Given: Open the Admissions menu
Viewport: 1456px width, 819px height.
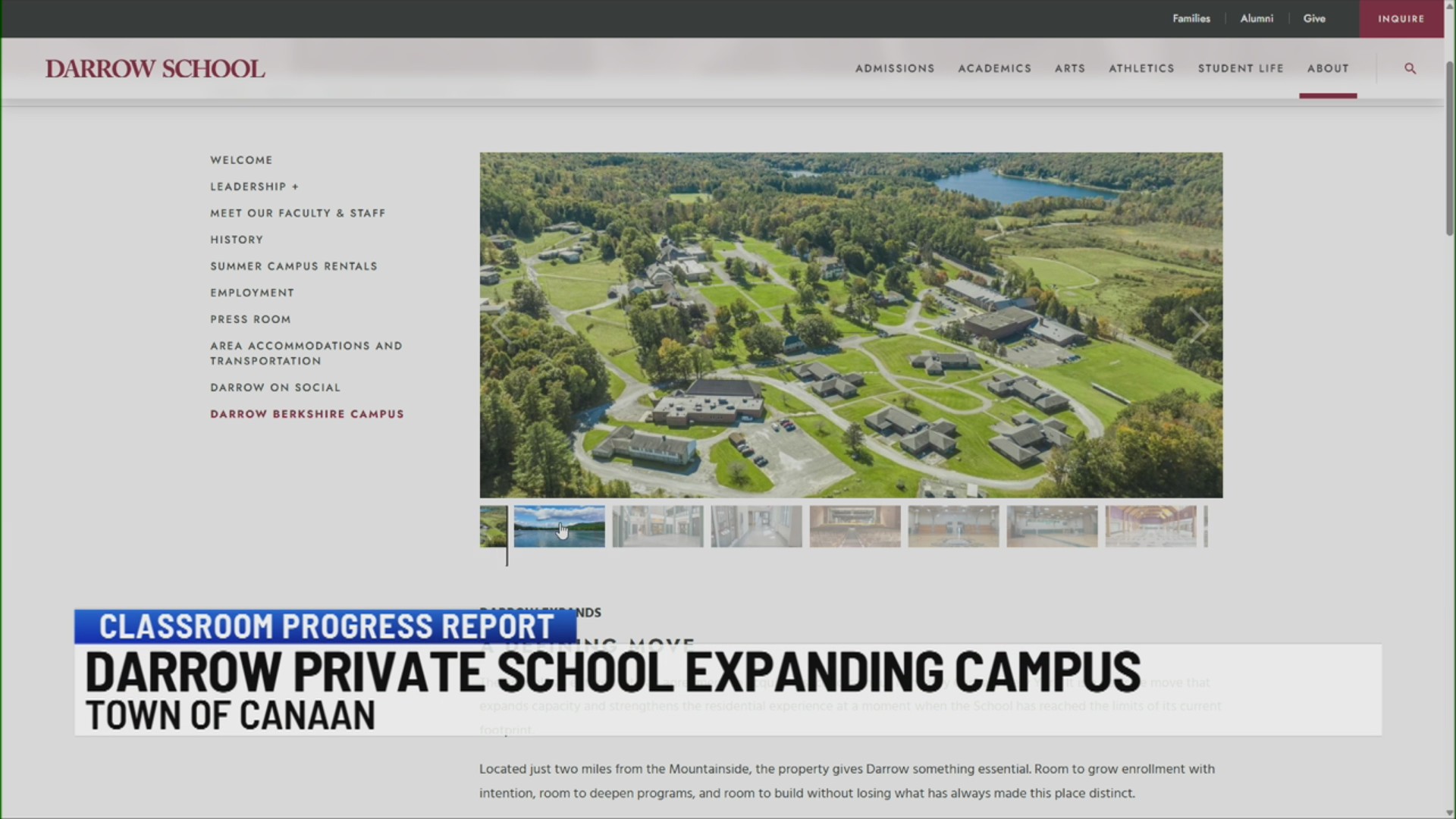Looking at the screenshot, I should (x=895, y=68).
